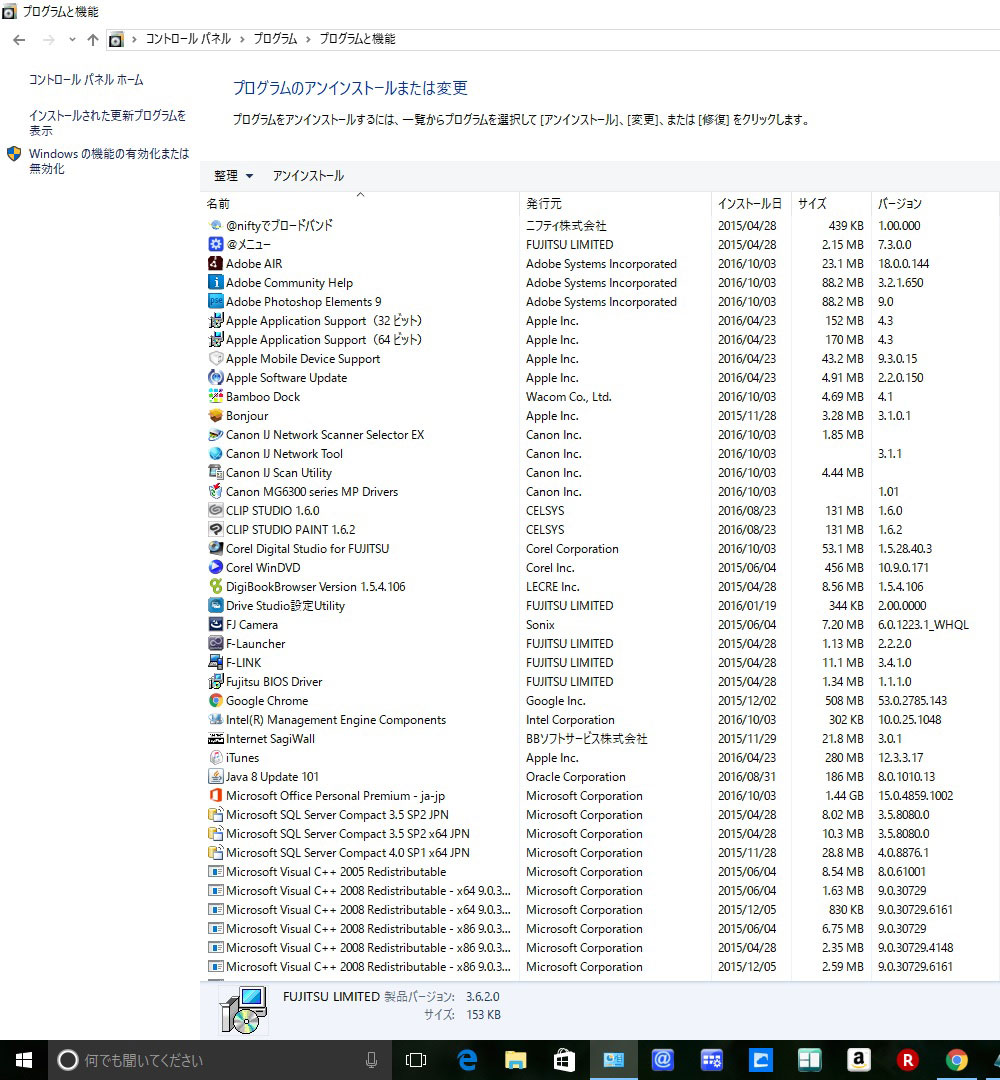Viewport: 1000px width, 1080px height.
Task: Select Apple Application Support (32 ビット) row
Action: coord(599,320)
